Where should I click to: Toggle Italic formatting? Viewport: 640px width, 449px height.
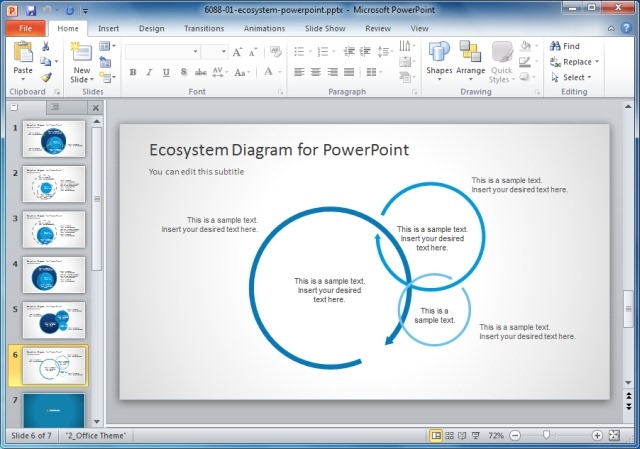click(x=149, y=72)
